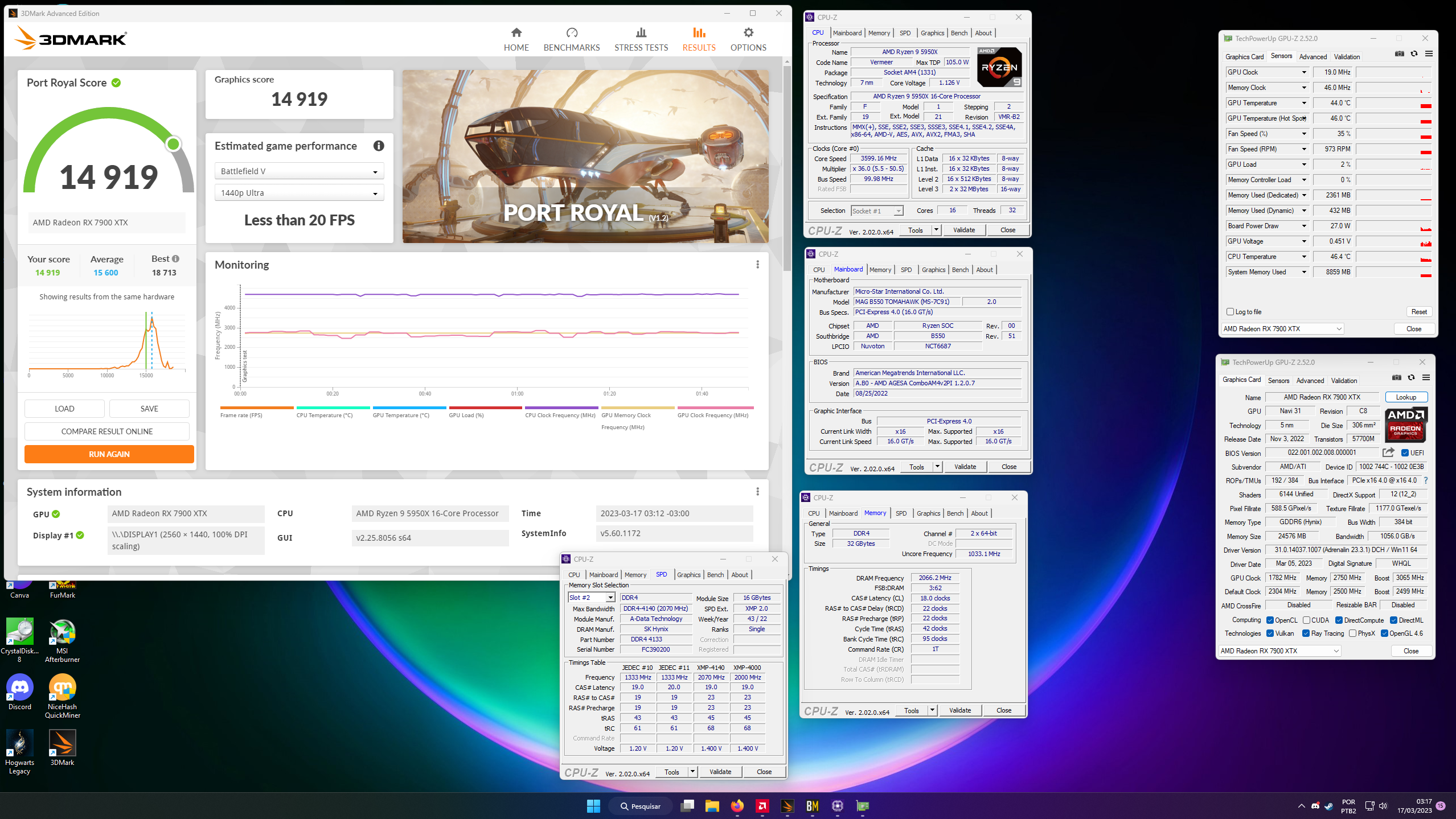Switch to Advanced tab in GPU-Z Sensors window
Screen dimensions: 1456x819
pos(1313,57)
